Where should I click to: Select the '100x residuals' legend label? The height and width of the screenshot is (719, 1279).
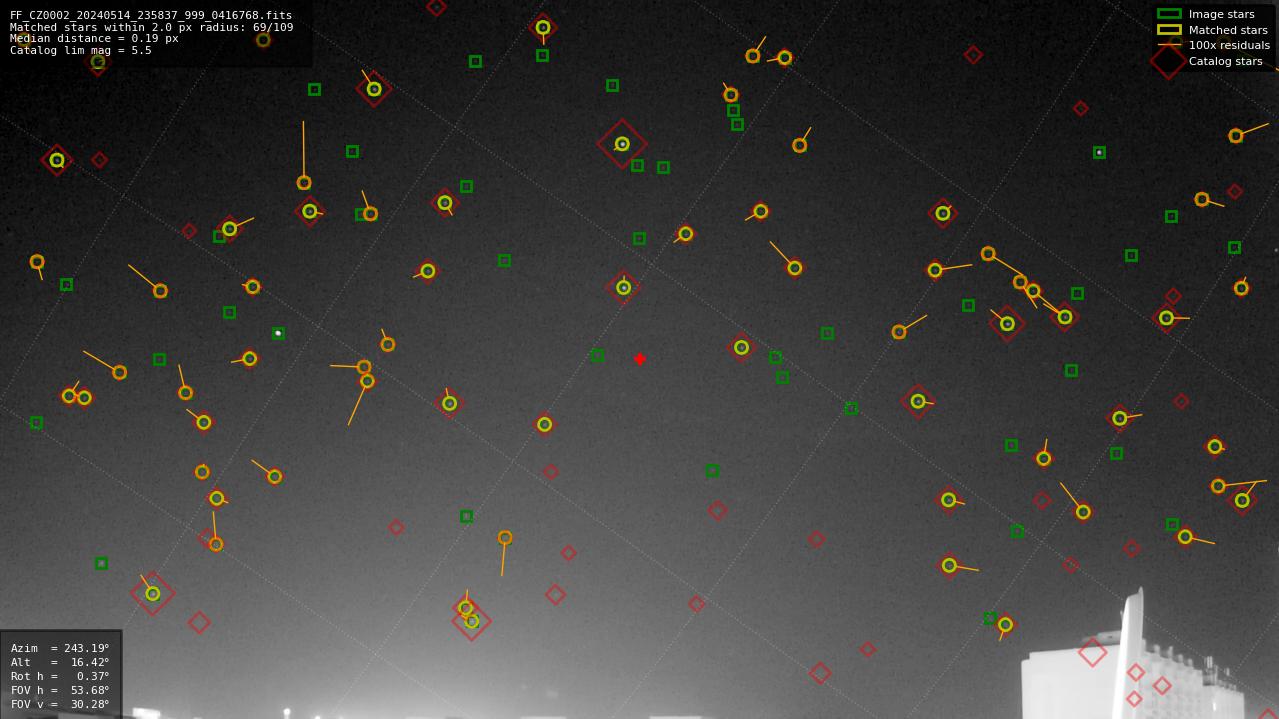click(x=1229, y=46)
